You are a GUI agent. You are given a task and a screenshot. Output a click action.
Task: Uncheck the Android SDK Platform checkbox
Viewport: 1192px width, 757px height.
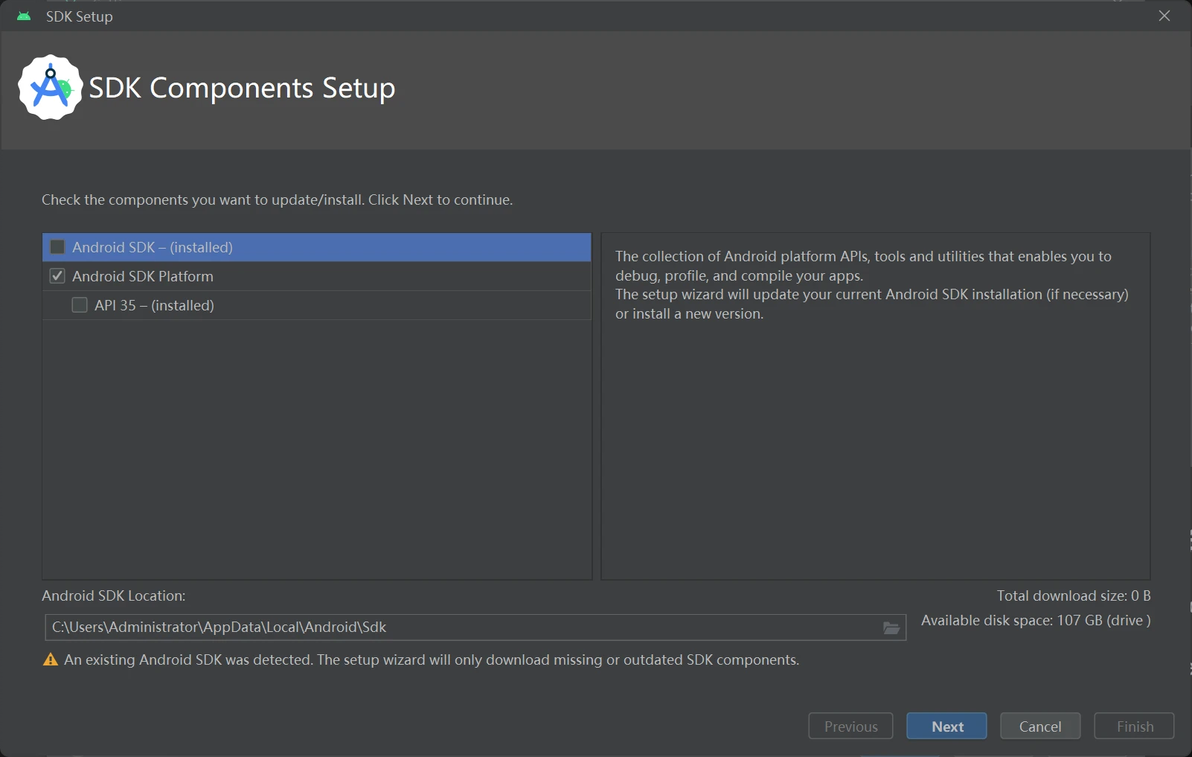coord(58,276)
